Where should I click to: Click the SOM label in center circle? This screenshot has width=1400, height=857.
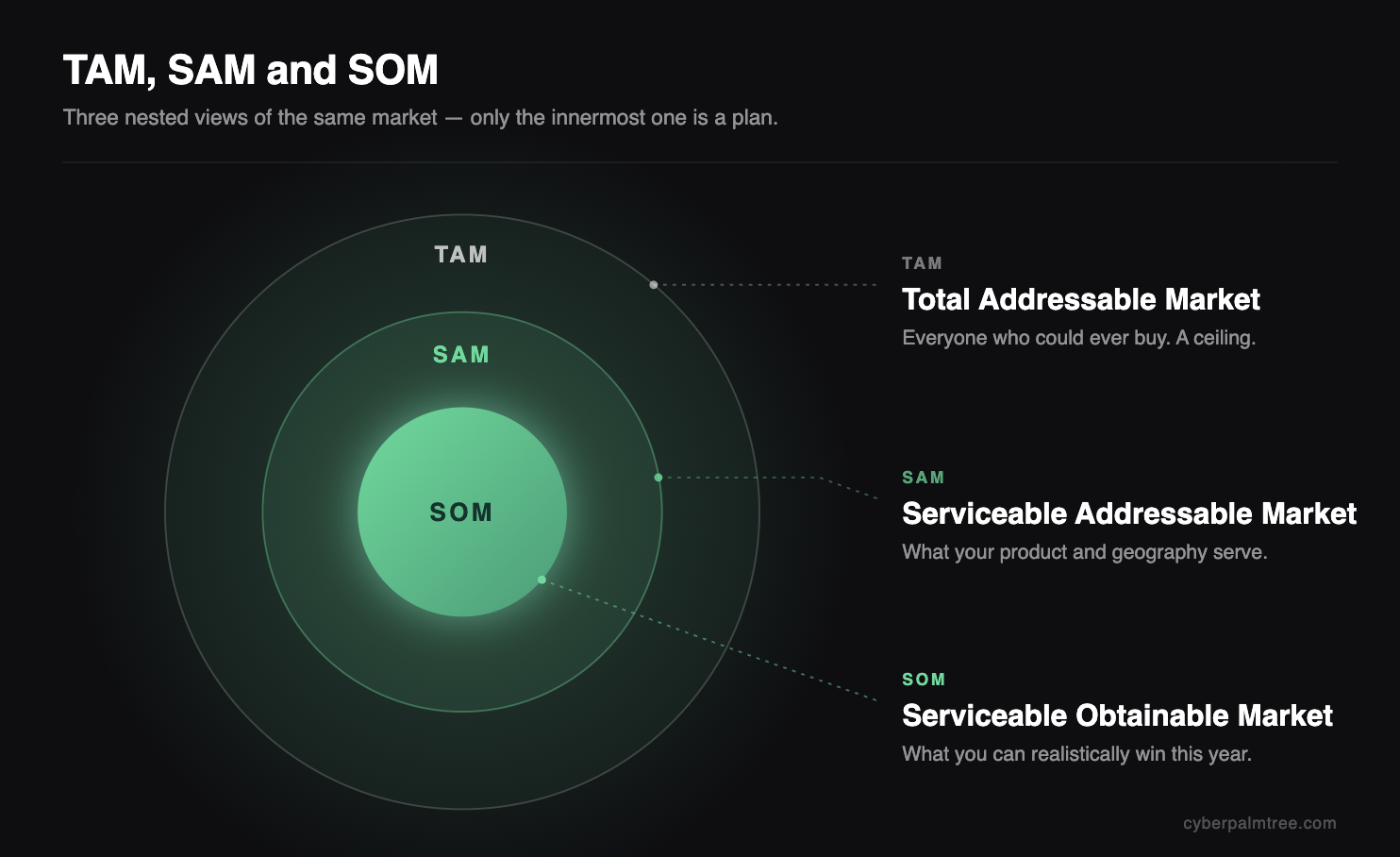(461, 513)
